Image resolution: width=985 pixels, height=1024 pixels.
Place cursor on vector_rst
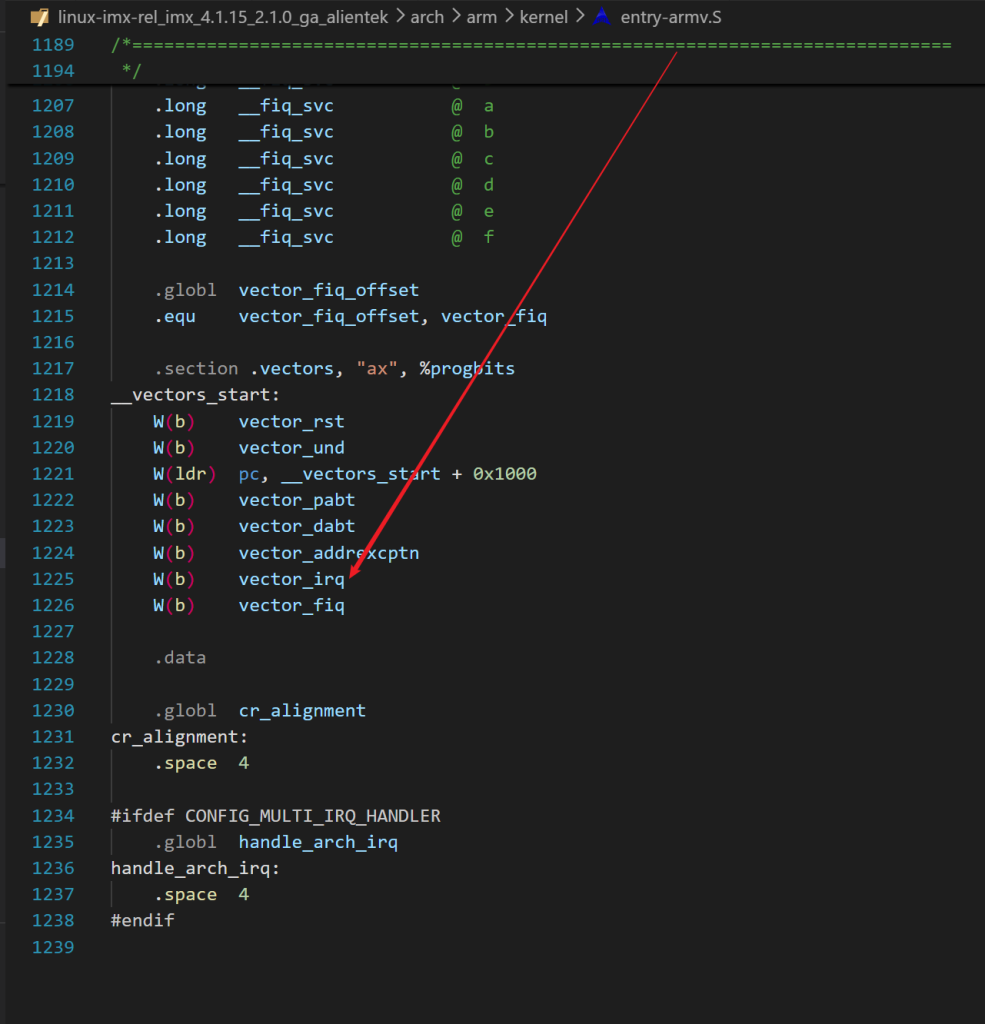[291, 422]
